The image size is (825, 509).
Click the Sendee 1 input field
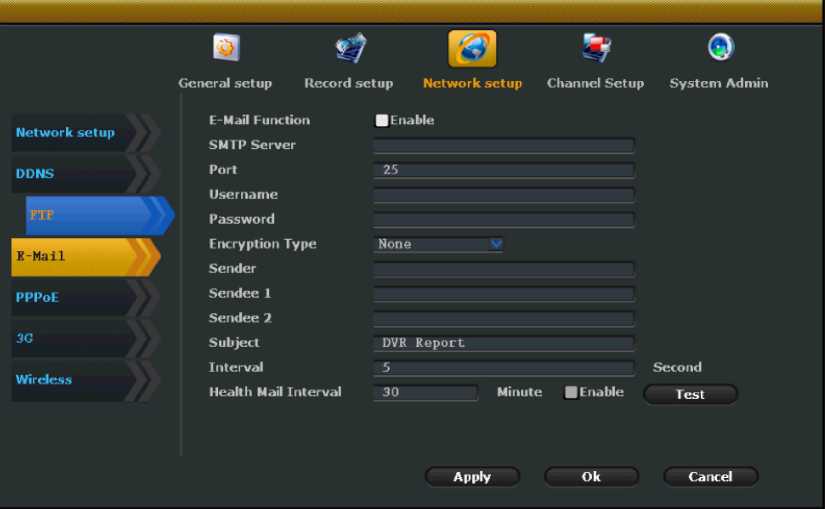(504, 294)
